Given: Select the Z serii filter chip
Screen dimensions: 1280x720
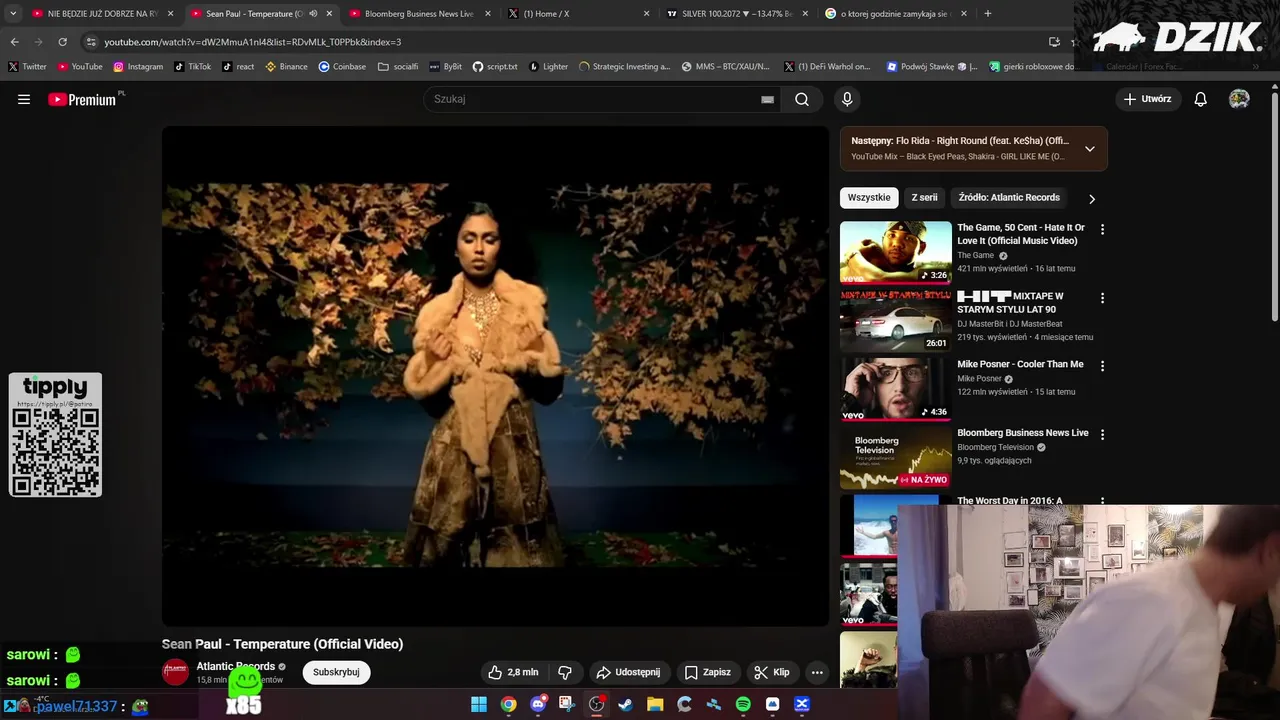Looking at the screenshot, I should tap(924, 198).
